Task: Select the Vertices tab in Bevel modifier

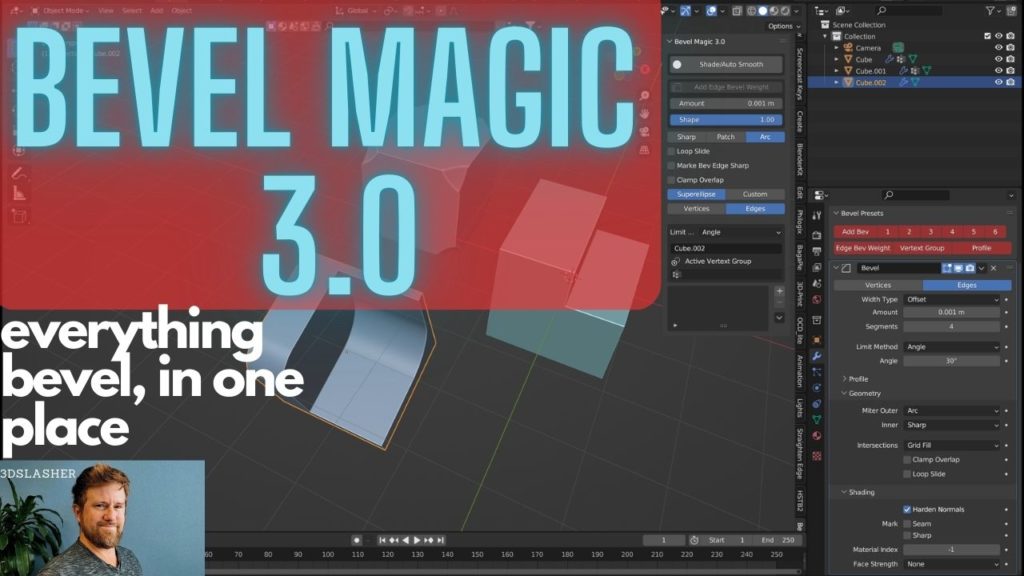Action: click(877, 285)
